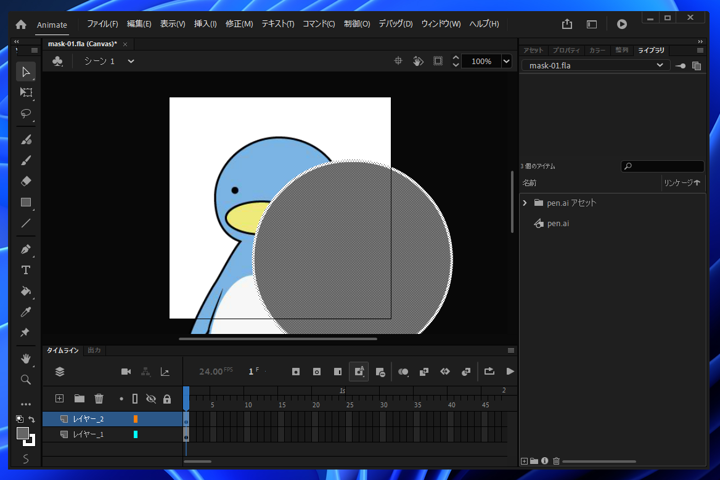Click the Rotate stage tool icon
Viewport: 720px width, 480px height.
click(418, 61)
